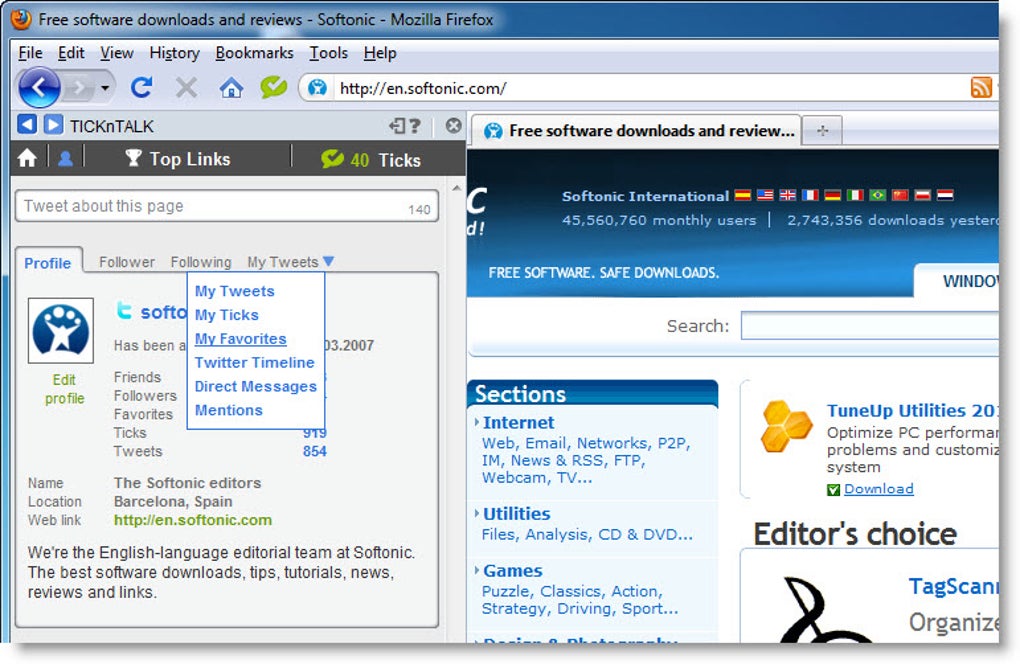Toggle the My Tweets dropdown arrow
Viewport: 1020px width, 664px height.
[328, 261]
